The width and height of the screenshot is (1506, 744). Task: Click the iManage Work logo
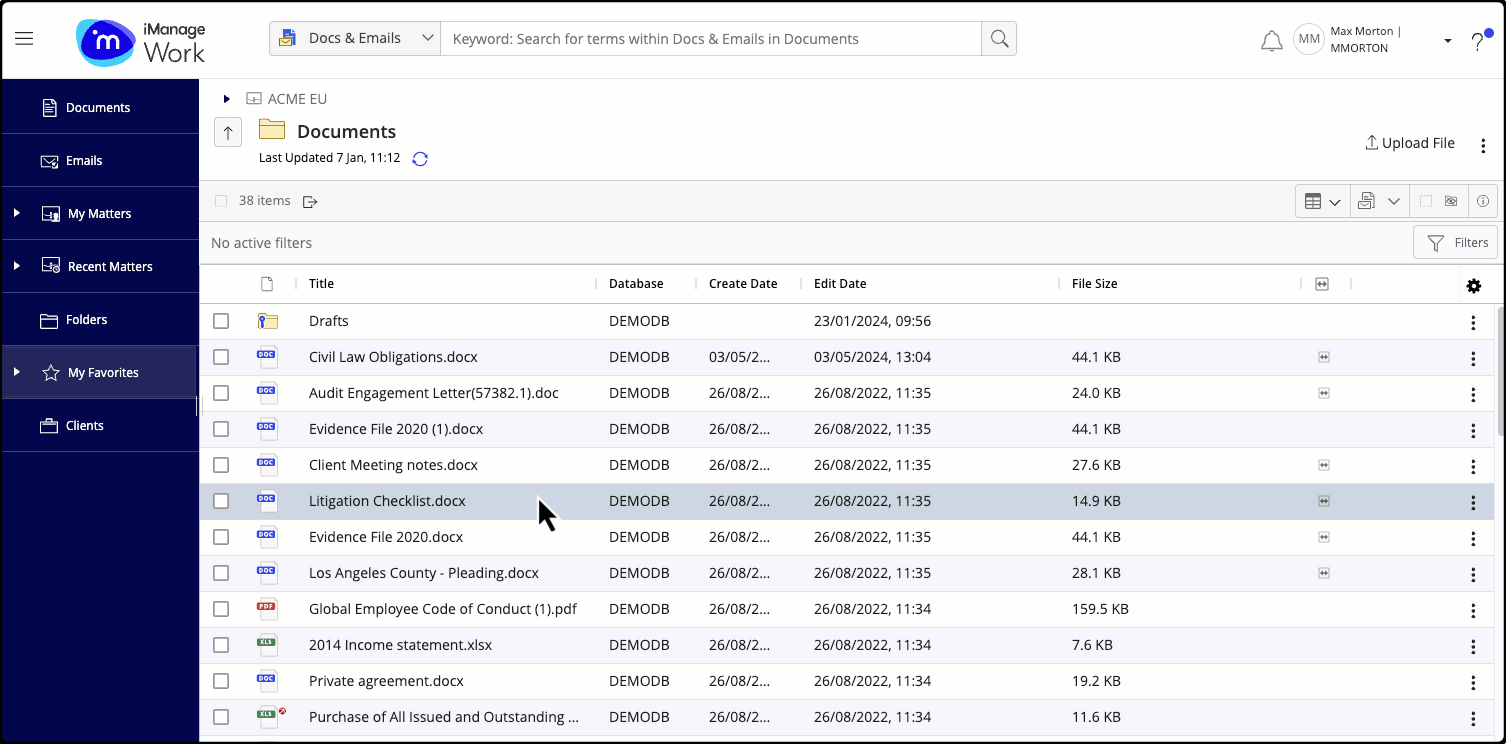(140, 42)
